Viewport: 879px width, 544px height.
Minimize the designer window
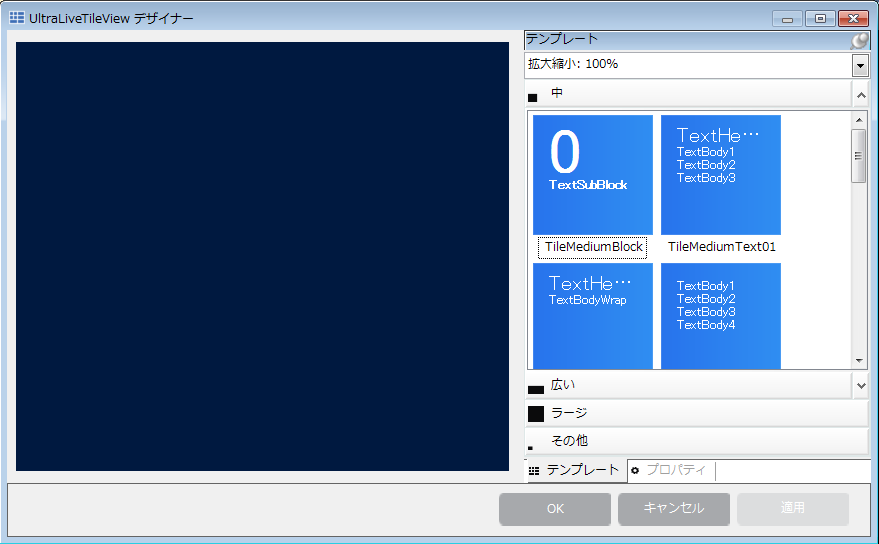coord(787,19)
